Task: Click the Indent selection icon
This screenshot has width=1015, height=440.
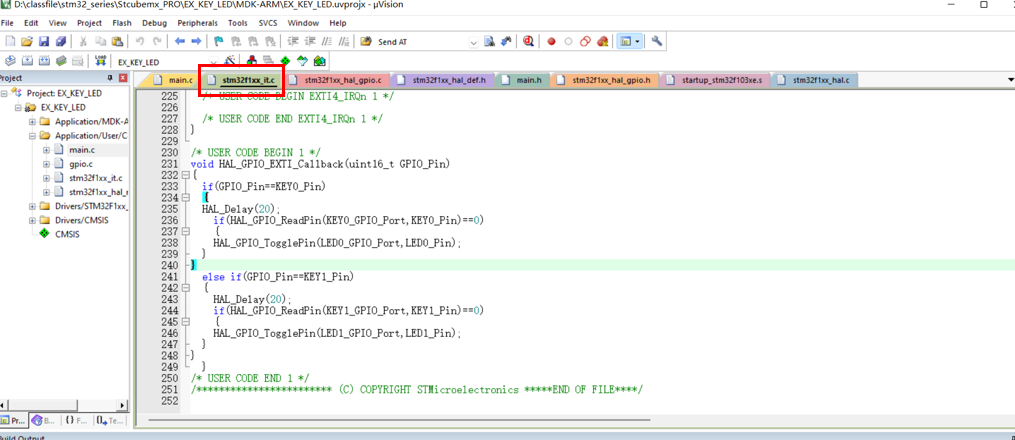Action: coord(293,41)
